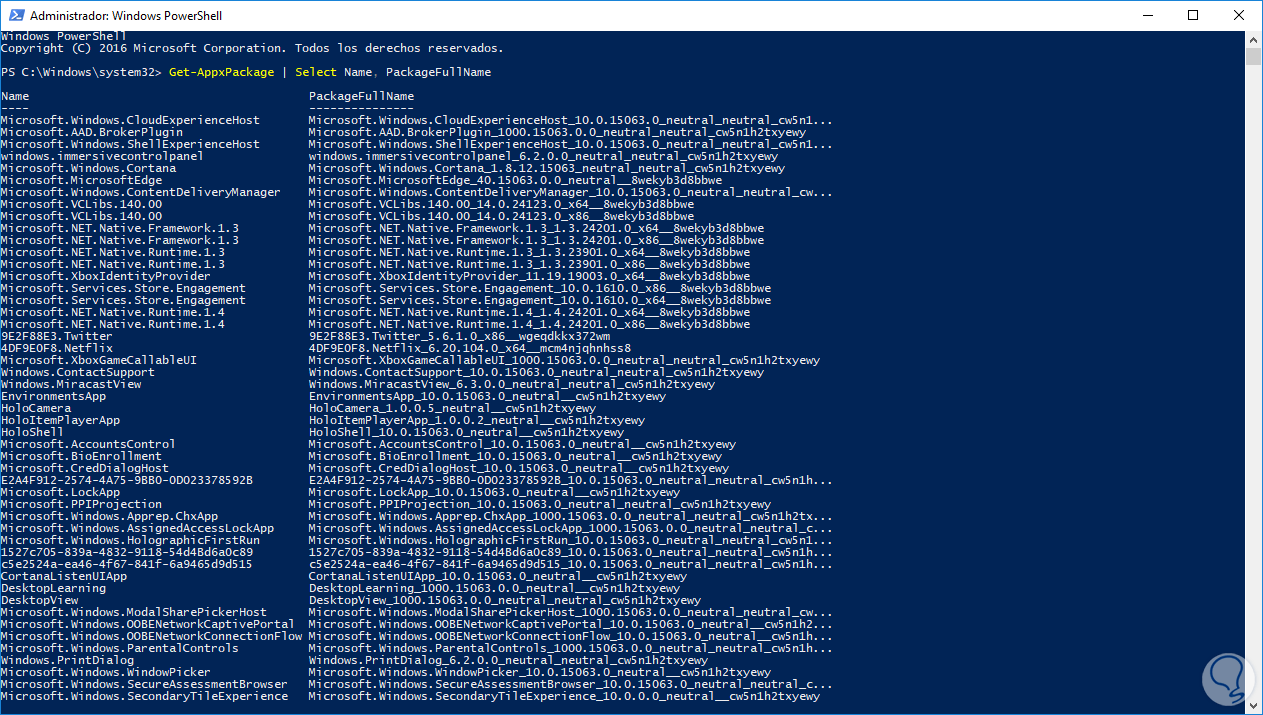Click the Microsoft.Windows.ContentDeliveryManager name entry
The width and height of the screenshot is (1263, 715).
coord(140,192)
